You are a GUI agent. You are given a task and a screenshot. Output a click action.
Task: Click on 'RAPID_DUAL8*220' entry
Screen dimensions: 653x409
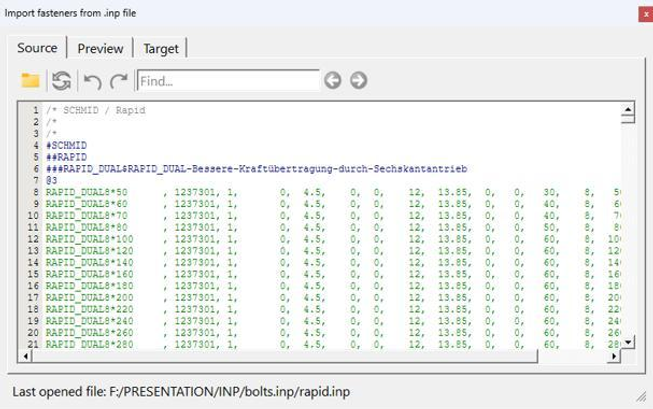coord(90,309)
